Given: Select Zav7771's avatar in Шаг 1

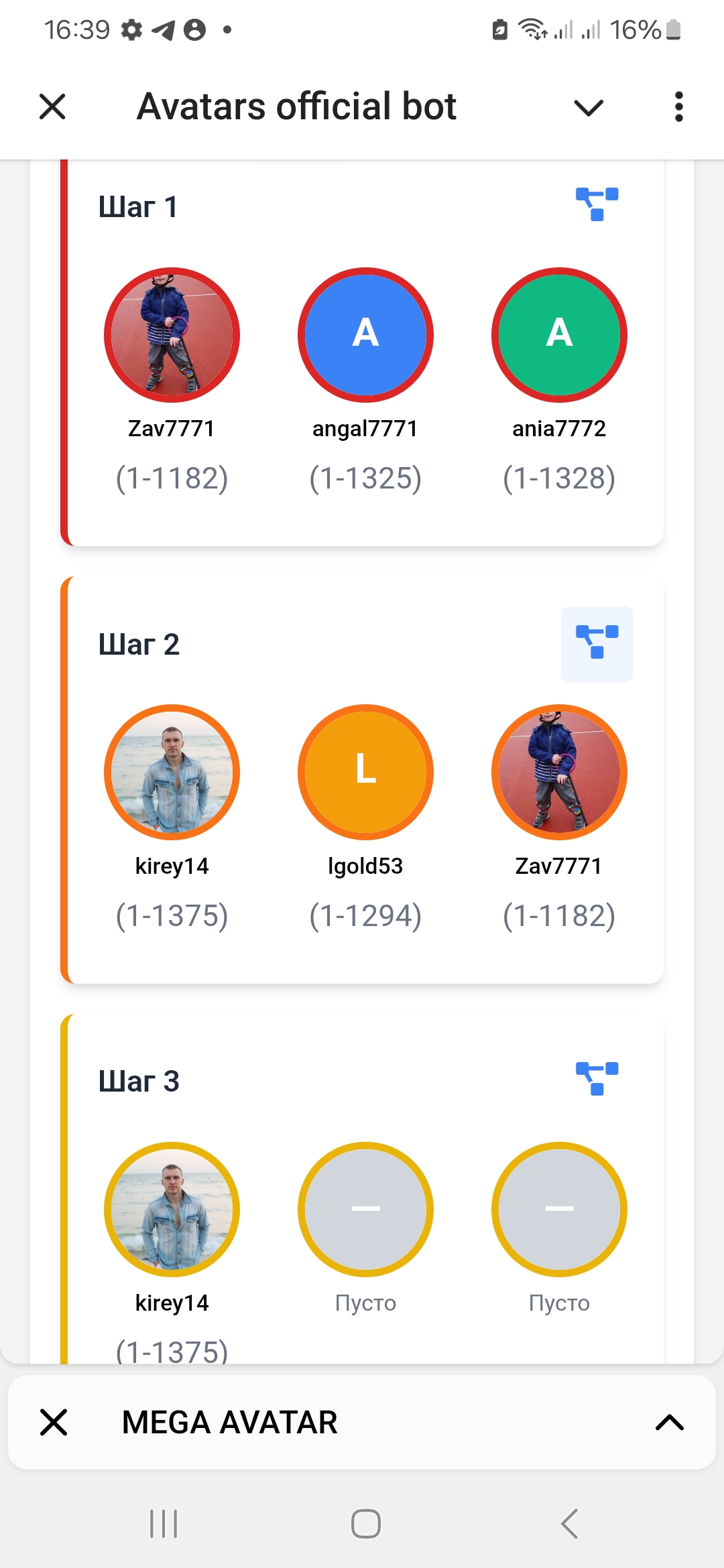Looking at the screenshot, I should point(172,335).
